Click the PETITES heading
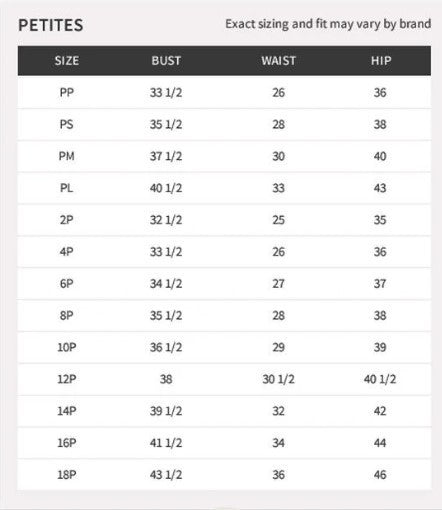This screenshot has width=442, height=510. 51,25
